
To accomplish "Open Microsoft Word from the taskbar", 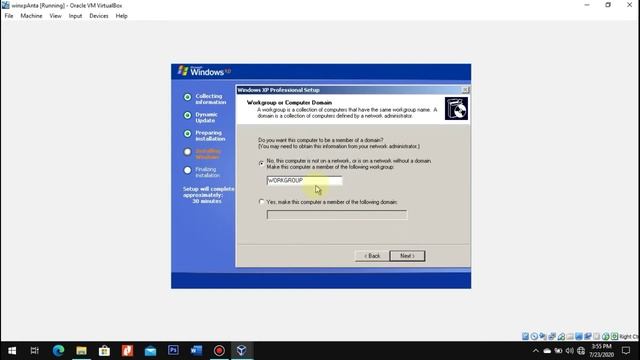I will tap(196, 351).
